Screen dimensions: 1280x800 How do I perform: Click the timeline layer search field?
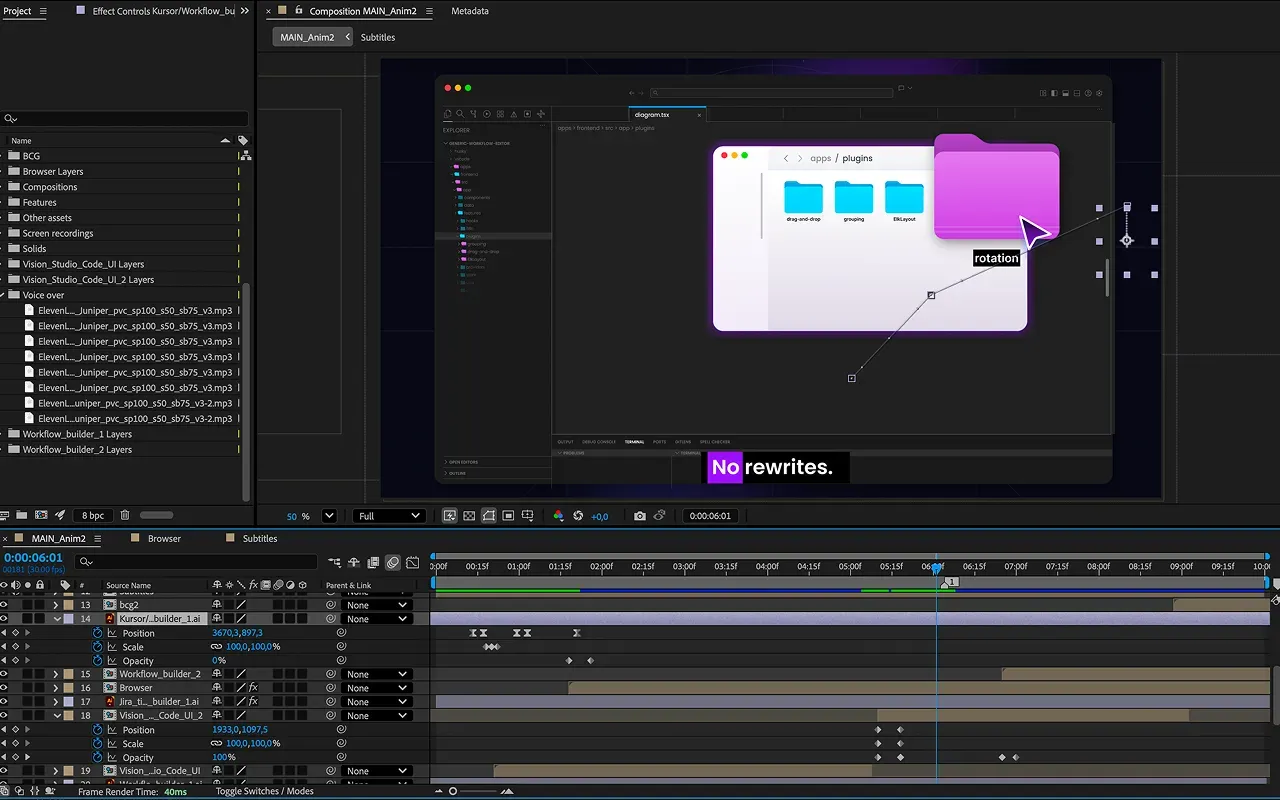coord(197,562)
